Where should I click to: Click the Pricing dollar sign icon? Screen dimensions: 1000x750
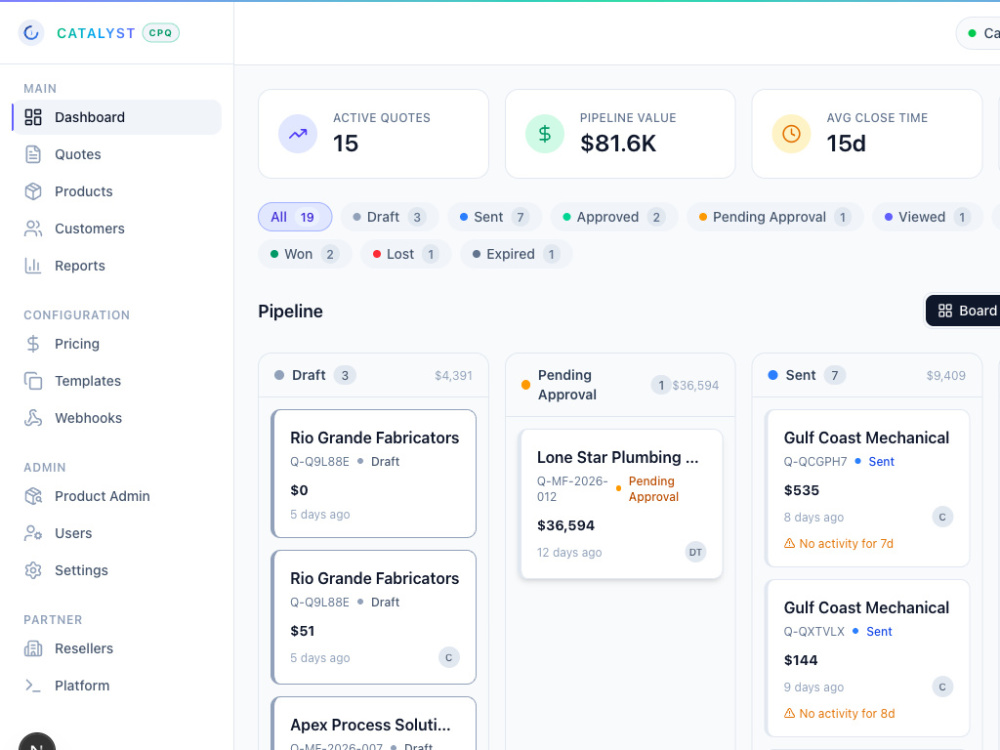click(x=33, y=344)
